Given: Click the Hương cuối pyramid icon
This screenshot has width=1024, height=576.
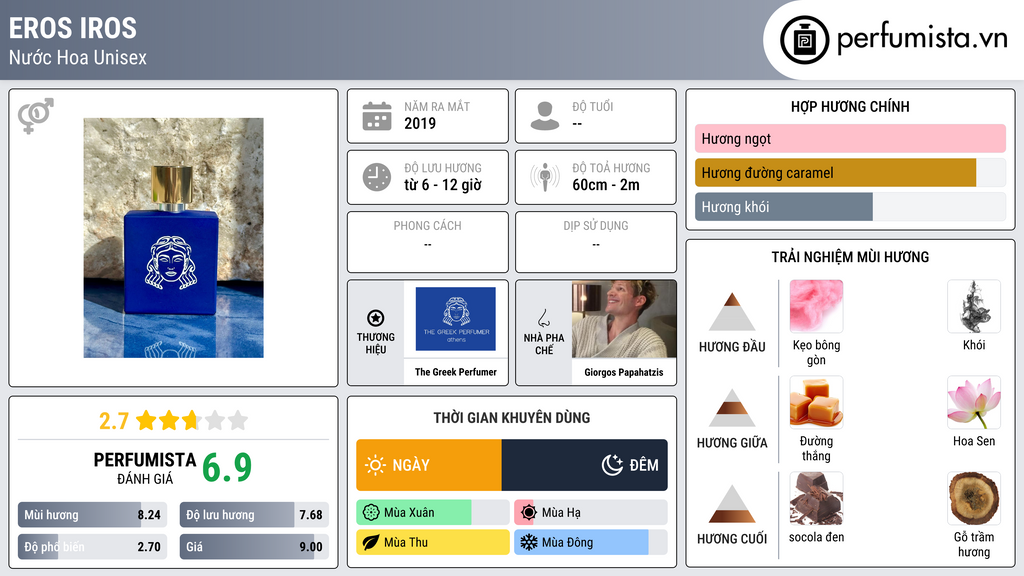Looking at the screenshot, I should (x=732, y=504).
